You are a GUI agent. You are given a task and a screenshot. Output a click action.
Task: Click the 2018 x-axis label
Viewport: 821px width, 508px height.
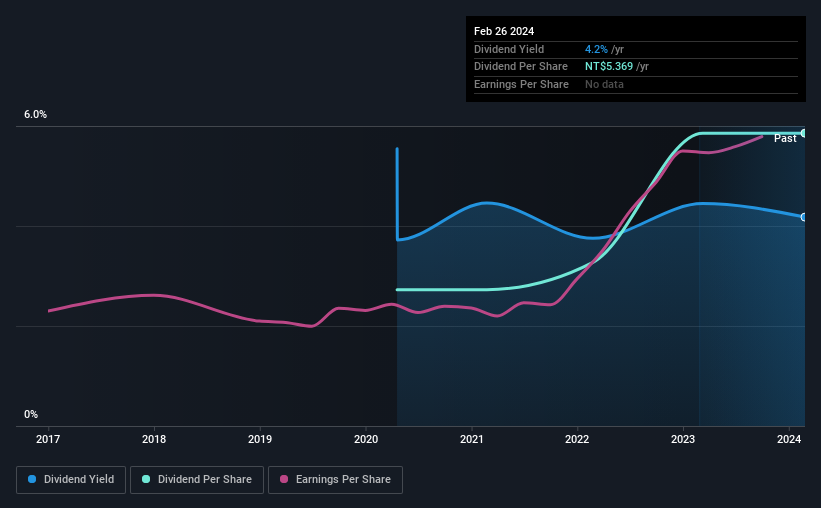tap(154, 439)
